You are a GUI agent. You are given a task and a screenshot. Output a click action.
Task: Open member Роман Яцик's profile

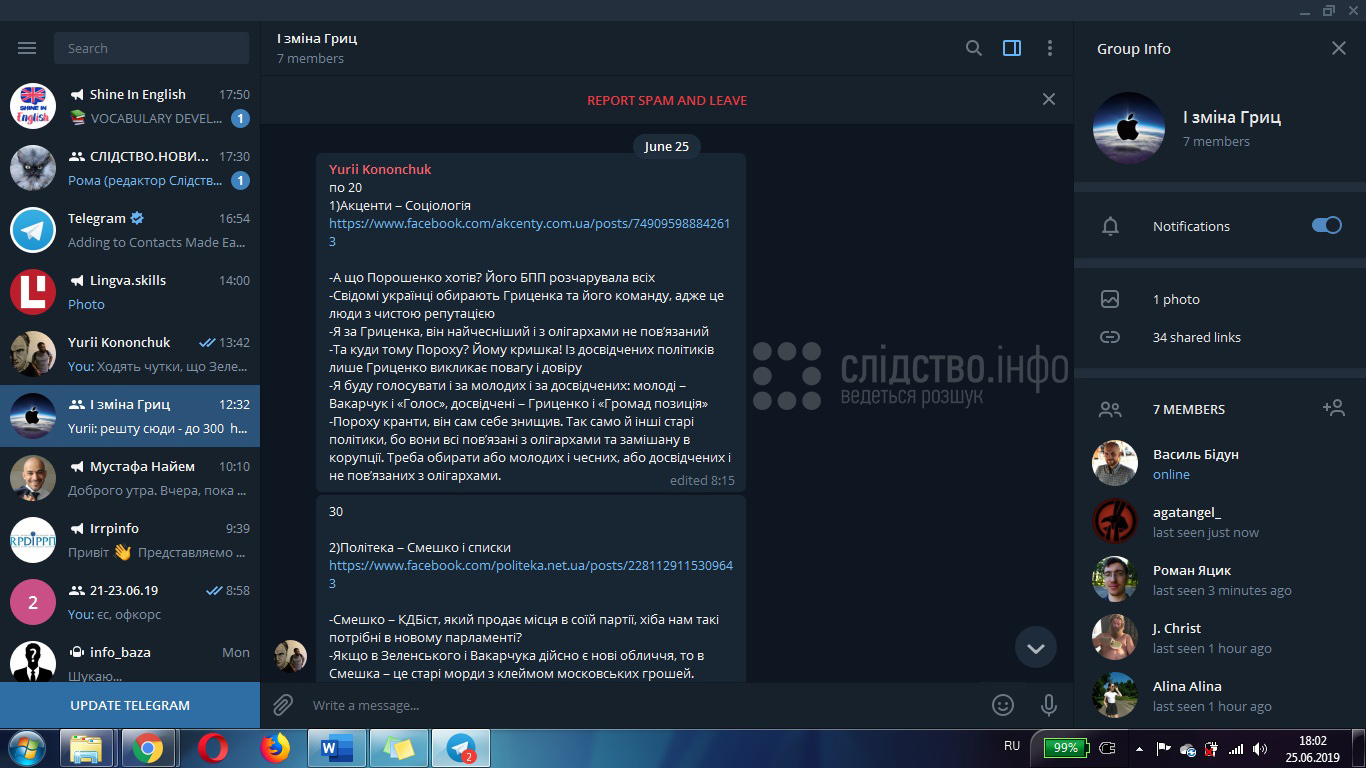point(1220,579)
